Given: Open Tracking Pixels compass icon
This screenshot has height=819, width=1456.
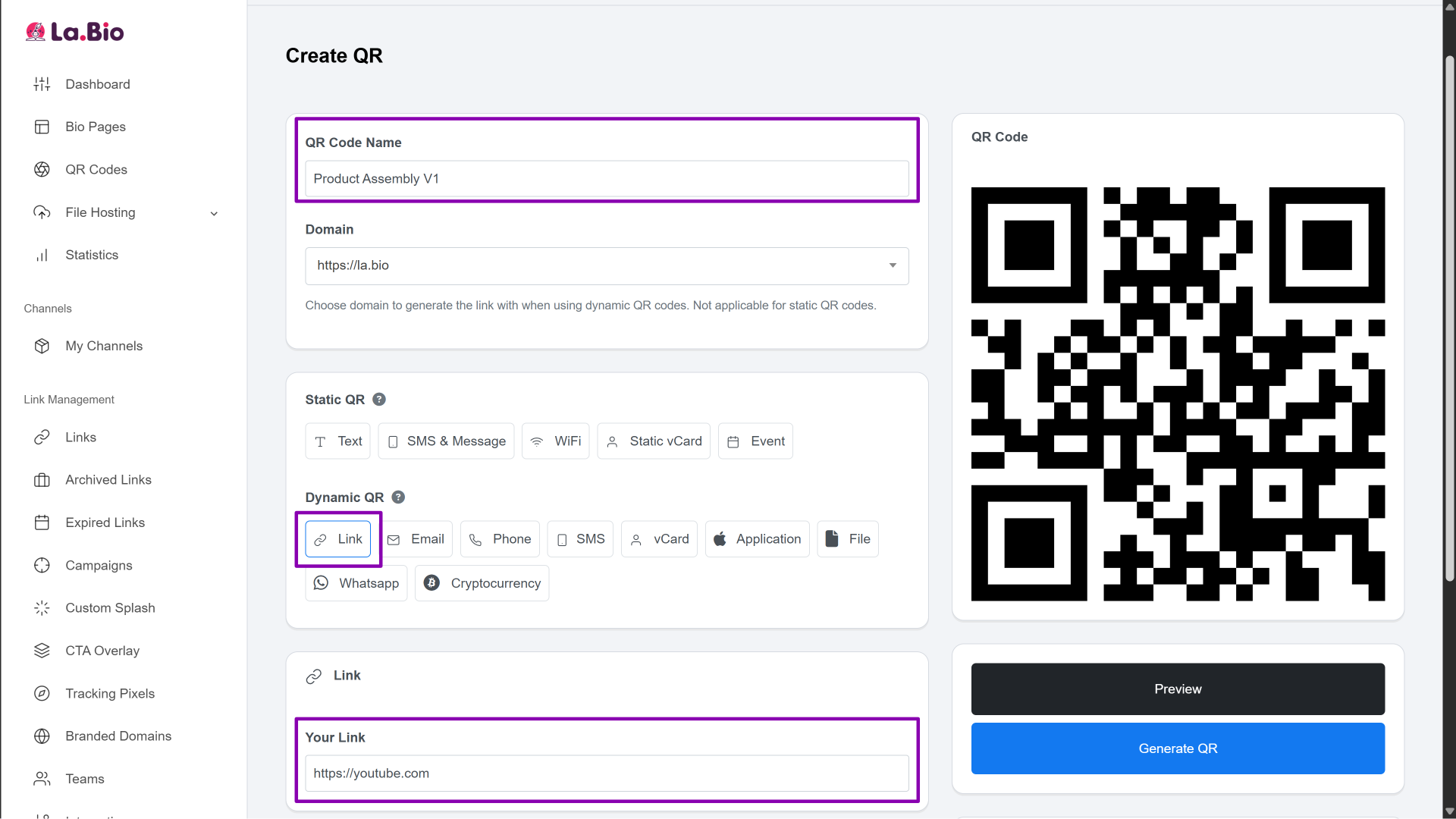Looking at the screenshot, I should (42, 693).
